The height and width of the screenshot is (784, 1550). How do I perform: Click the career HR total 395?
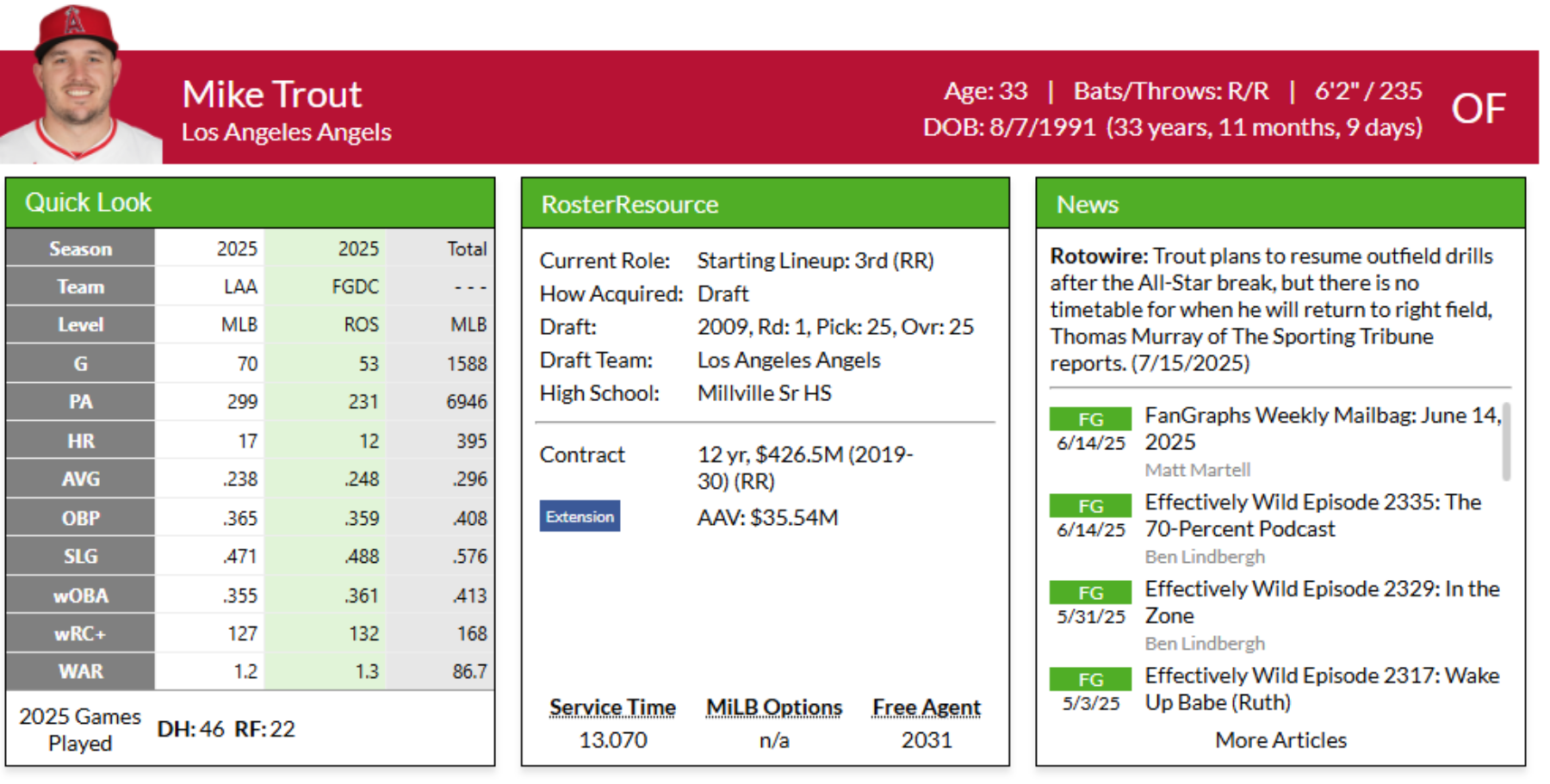[471, 441]
